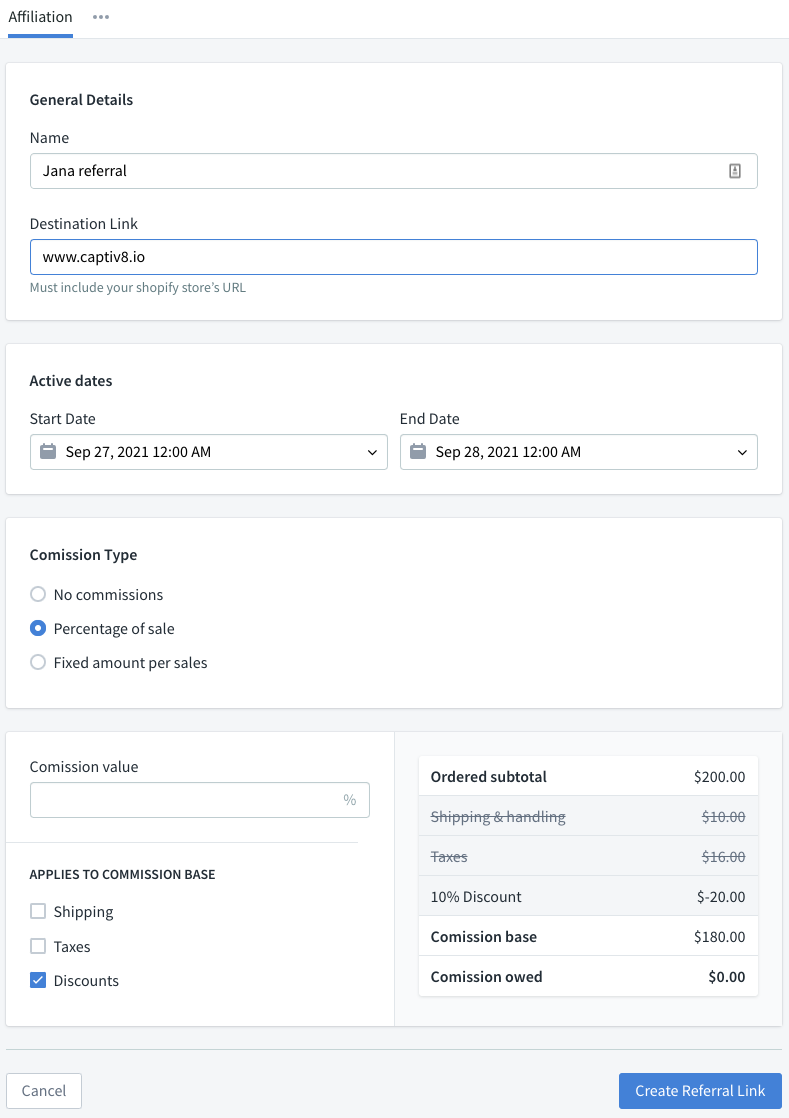789x1118 pixels.
Task: Switch to the Affiliation tab
Action: pyautogui.click(x=40, y=17)
